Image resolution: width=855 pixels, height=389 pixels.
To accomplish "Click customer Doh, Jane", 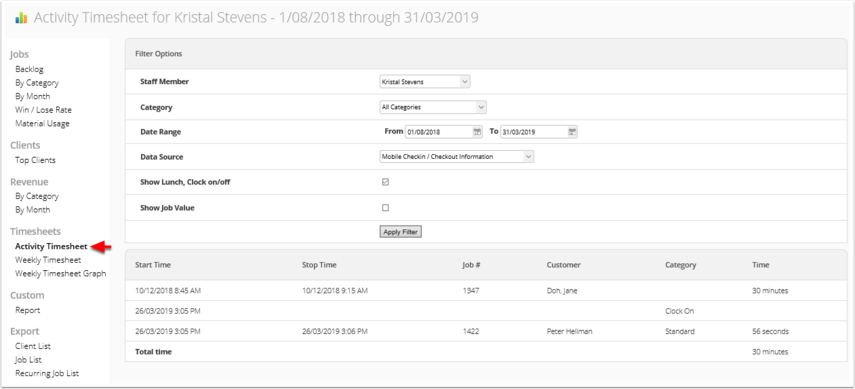I will pos(562,291).
